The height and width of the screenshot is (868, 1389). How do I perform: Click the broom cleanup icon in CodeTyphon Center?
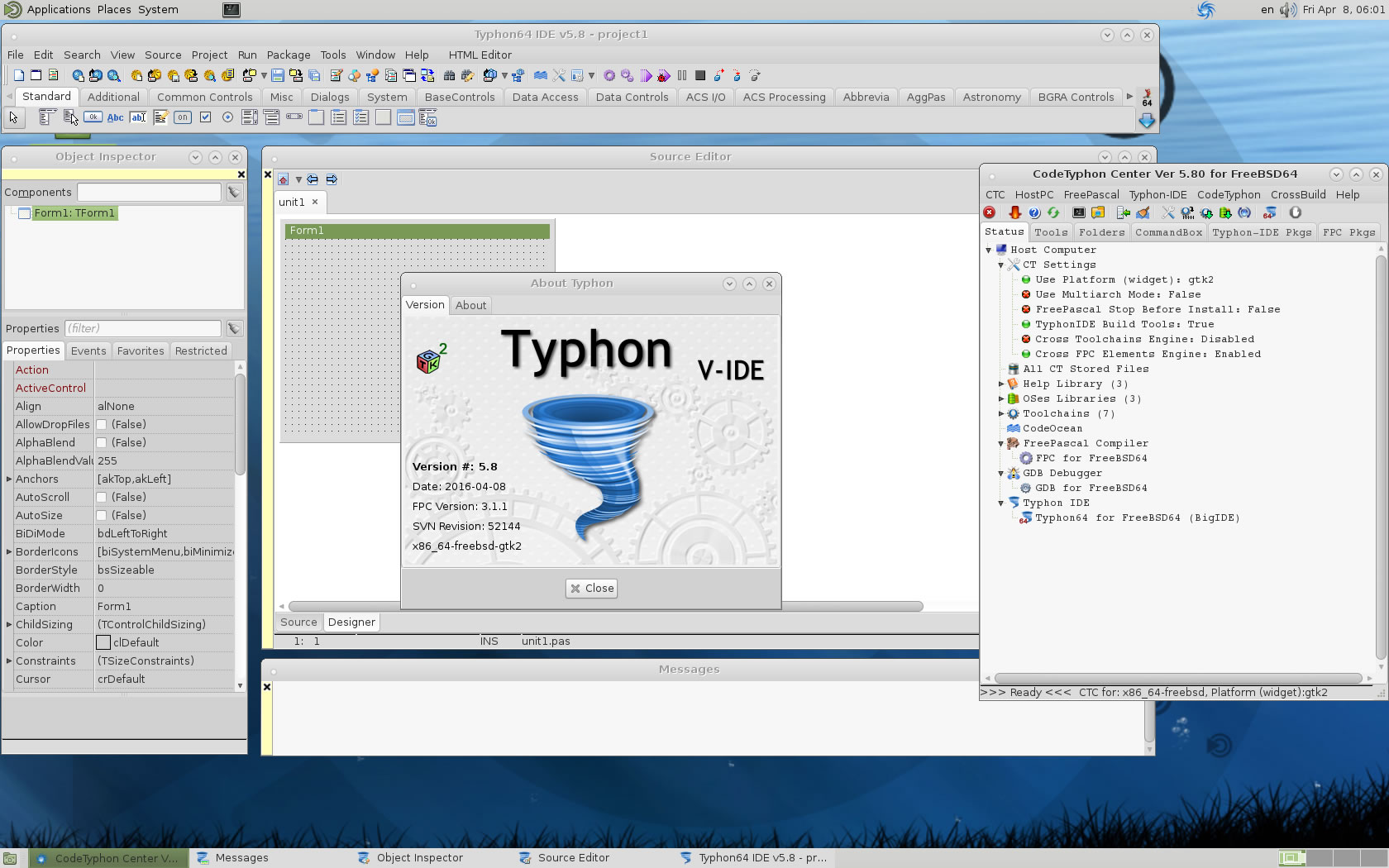(x=1143, y=212)
